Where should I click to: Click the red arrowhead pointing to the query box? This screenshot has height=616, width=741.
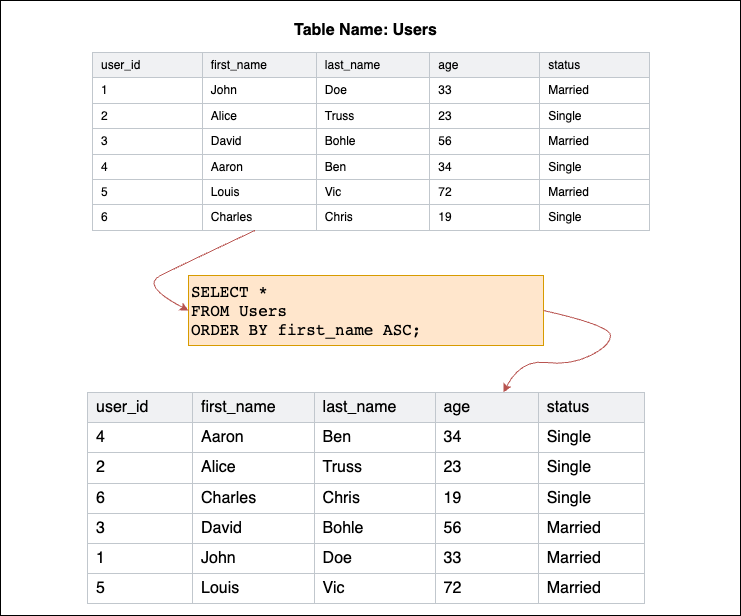pyautogui.click(x=183, y=309)
